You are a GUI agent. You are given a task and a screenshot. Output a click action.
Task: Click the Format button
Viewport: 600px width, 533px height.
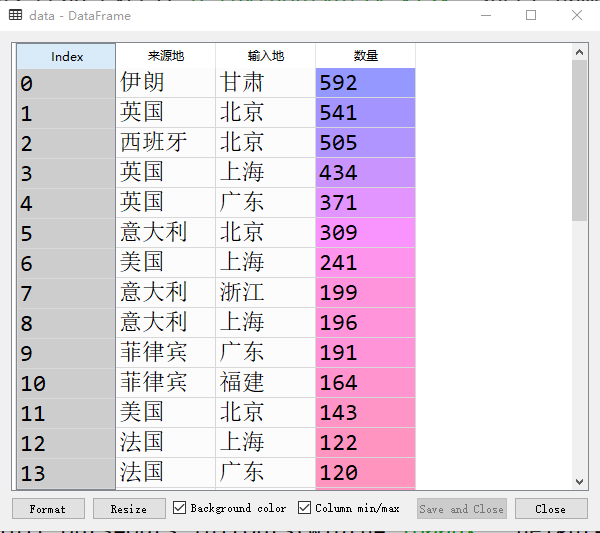click(48, 509)
